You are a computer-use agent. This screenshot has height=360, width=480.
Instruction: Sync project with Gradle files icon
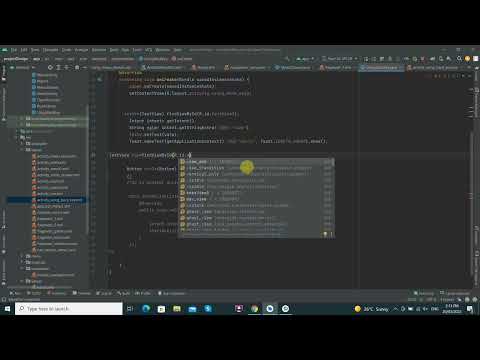tap(433, 59)
